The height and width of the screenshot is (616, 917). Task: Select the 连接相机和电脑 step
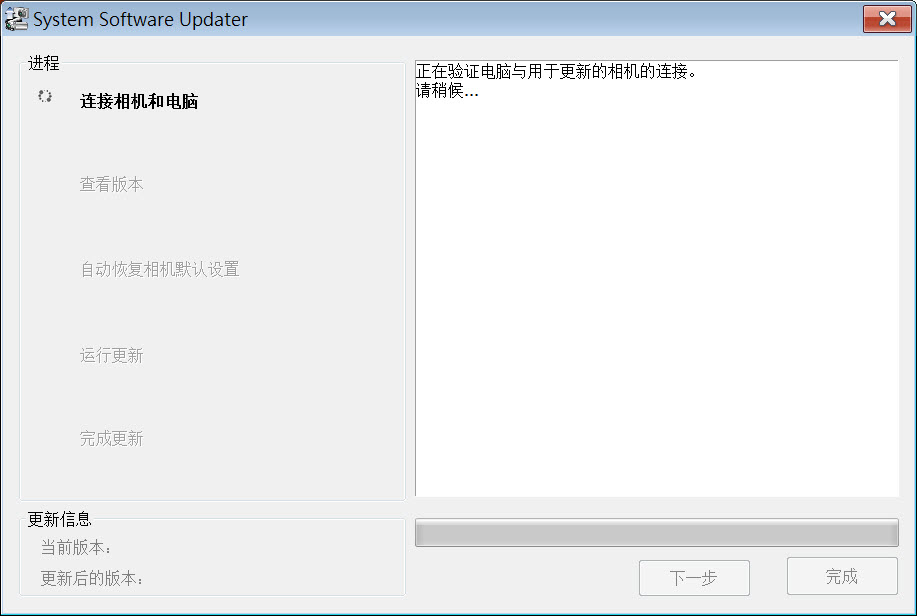[x=139, y=101]
